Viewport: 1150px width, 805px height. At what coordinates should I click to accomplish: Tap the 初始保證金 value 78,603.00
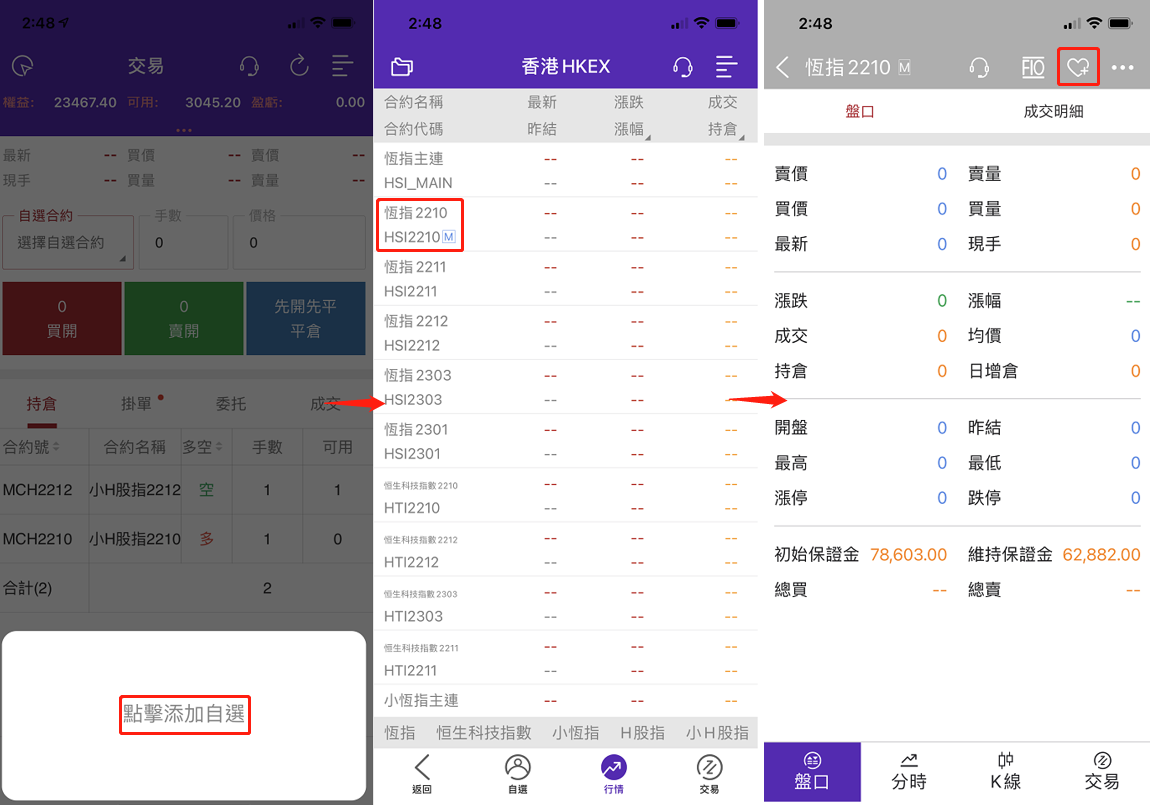click(x=908, y=555)
